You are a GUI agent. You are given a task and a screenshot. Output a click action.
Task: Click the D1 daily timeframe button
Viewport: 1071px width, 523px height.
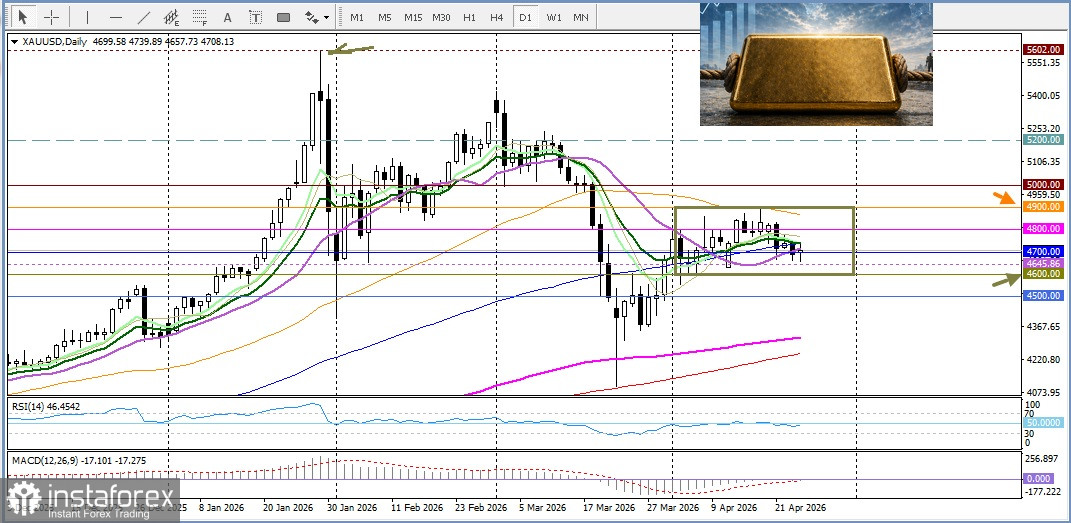pos(525,17)
